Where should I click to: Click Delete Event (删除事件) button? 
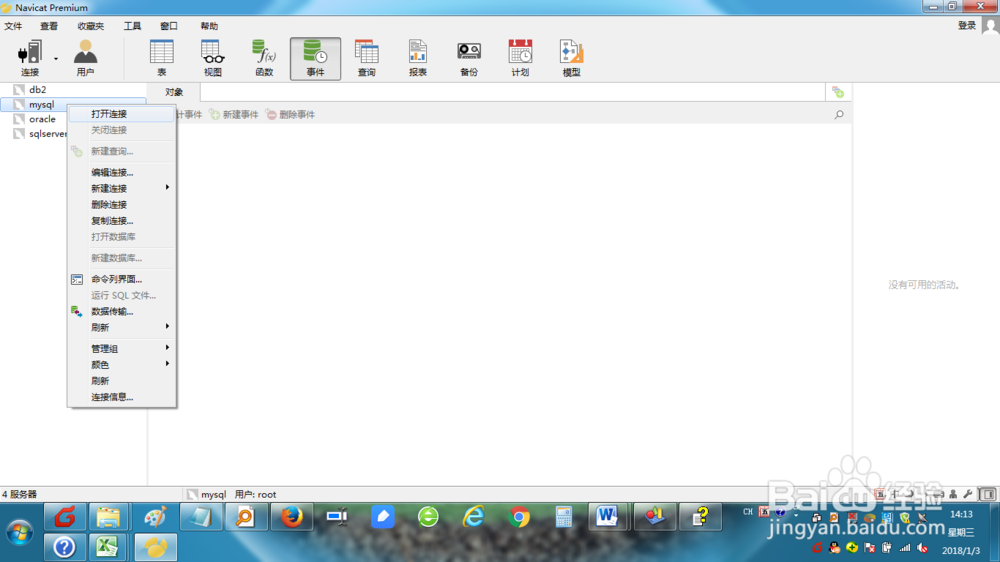291,114
